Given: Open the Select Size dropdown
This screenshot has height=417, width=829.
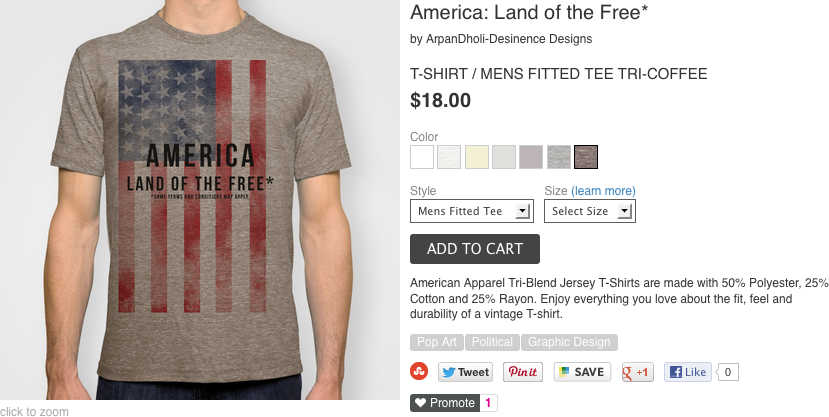Looking at the screenshot, I should 589,211.
